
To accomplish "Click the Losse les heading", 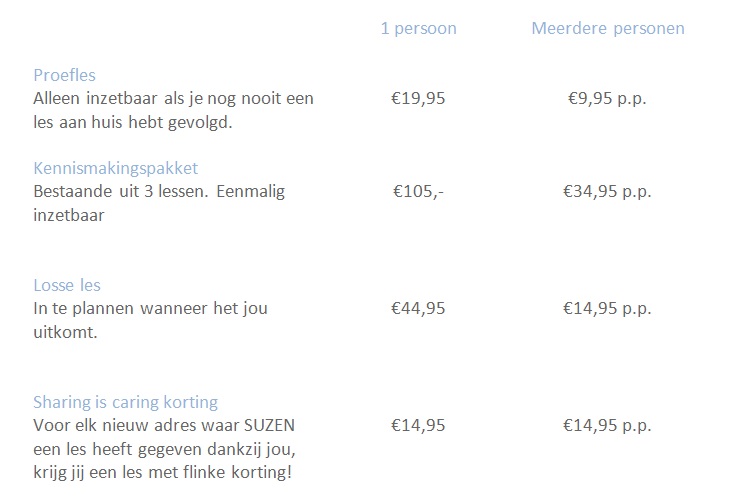I will (67, 285).
